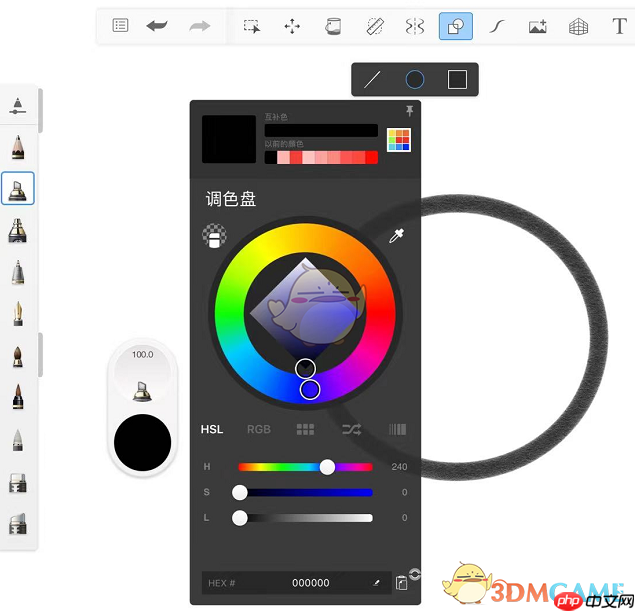Select the soft eraser tool
This screenshot has height=611, width=635.
18,524
